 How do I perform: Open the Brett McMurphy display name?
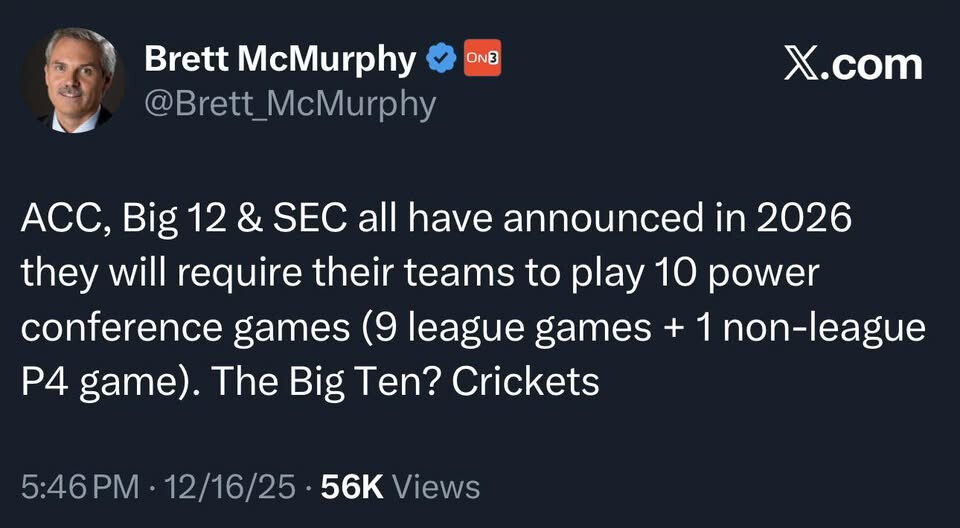[x=280, y=60]
